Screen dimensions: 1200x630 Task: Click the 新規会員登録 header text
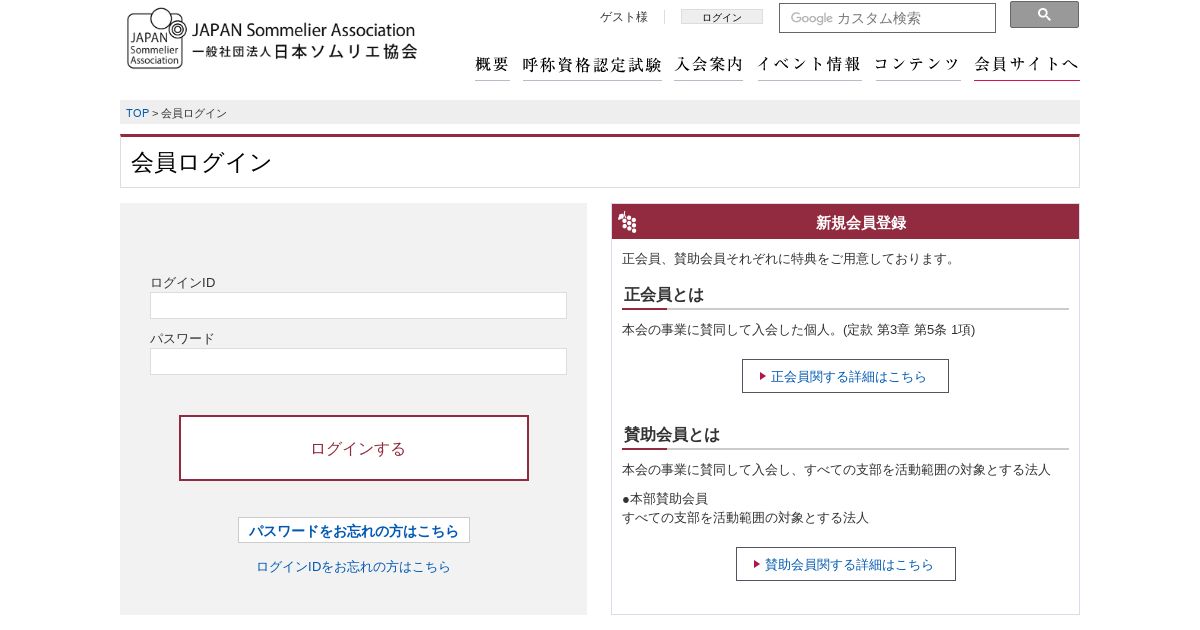click(861, 222)
